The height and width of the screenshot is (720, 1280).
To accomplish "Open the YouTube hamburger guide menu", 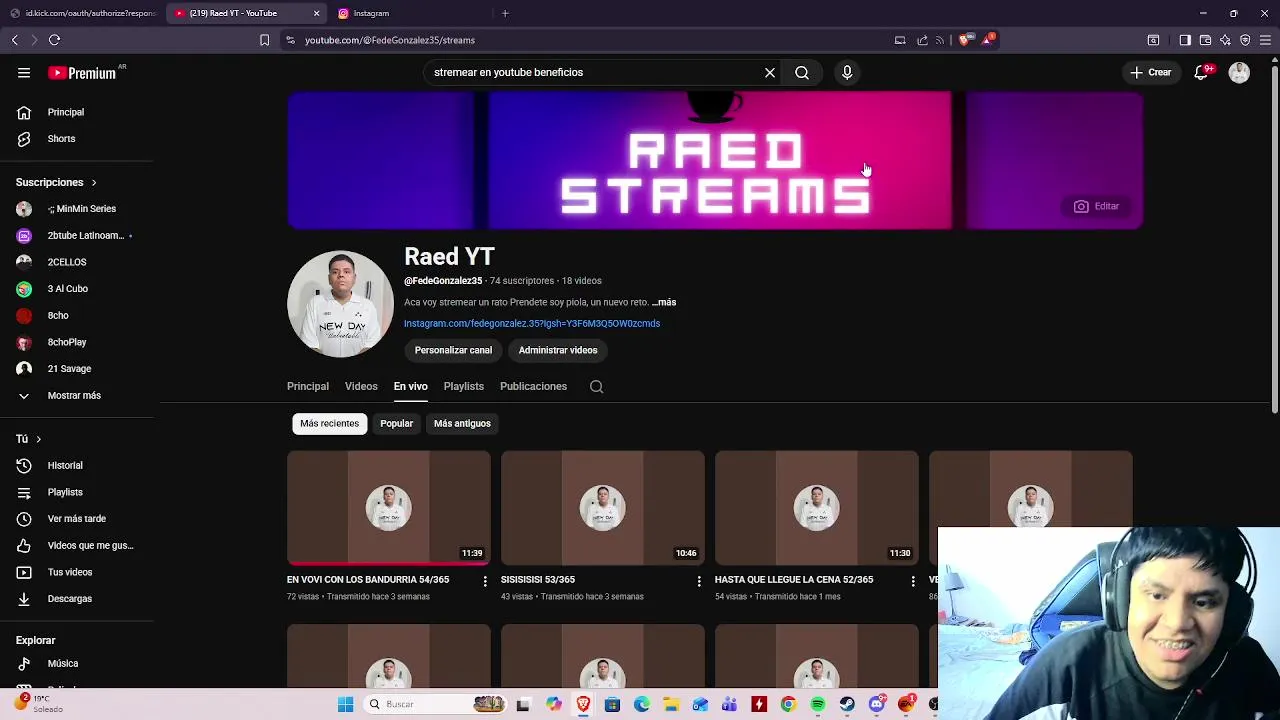I will tap(24, 72).
